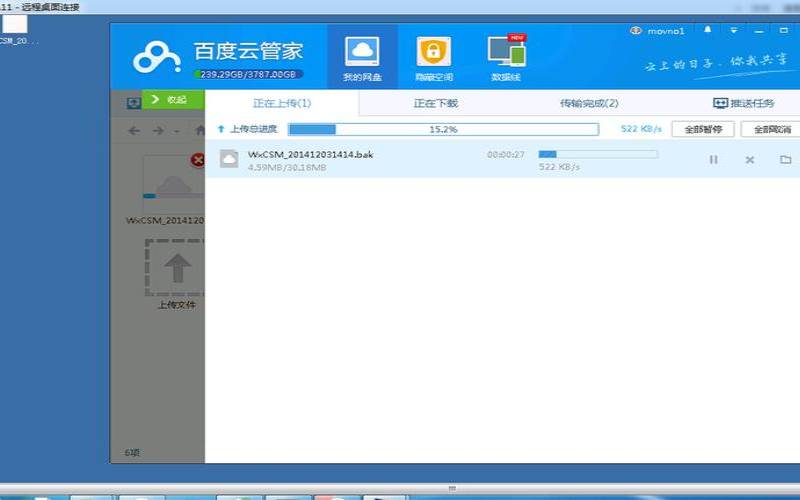Pause WxCSM_201412031414.bak upload
Image resolution: width=800 pixels, height=500 pixels.
coord(713,160)
